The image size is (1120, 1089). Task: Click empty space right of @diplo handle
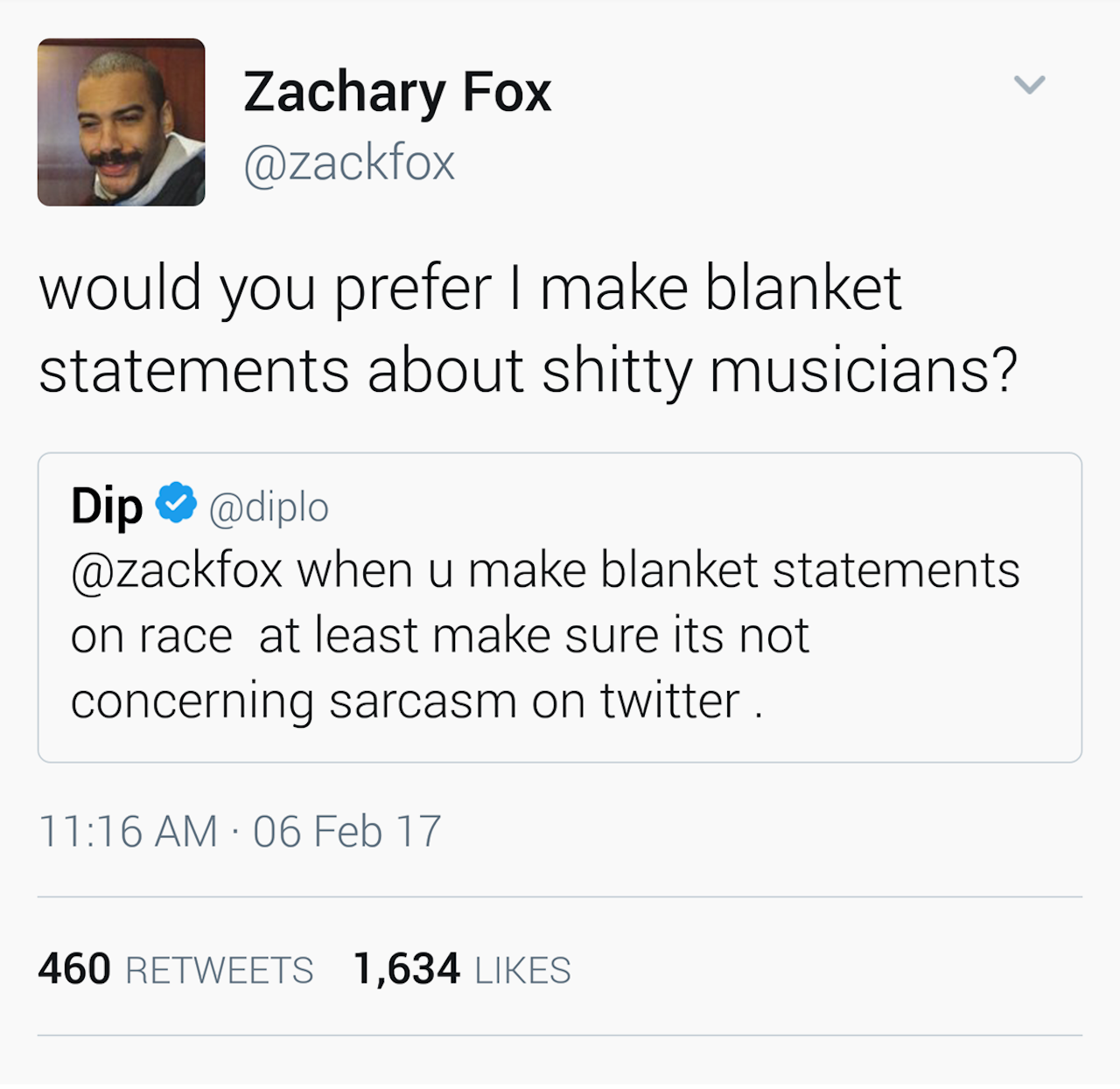click(700, 507)
